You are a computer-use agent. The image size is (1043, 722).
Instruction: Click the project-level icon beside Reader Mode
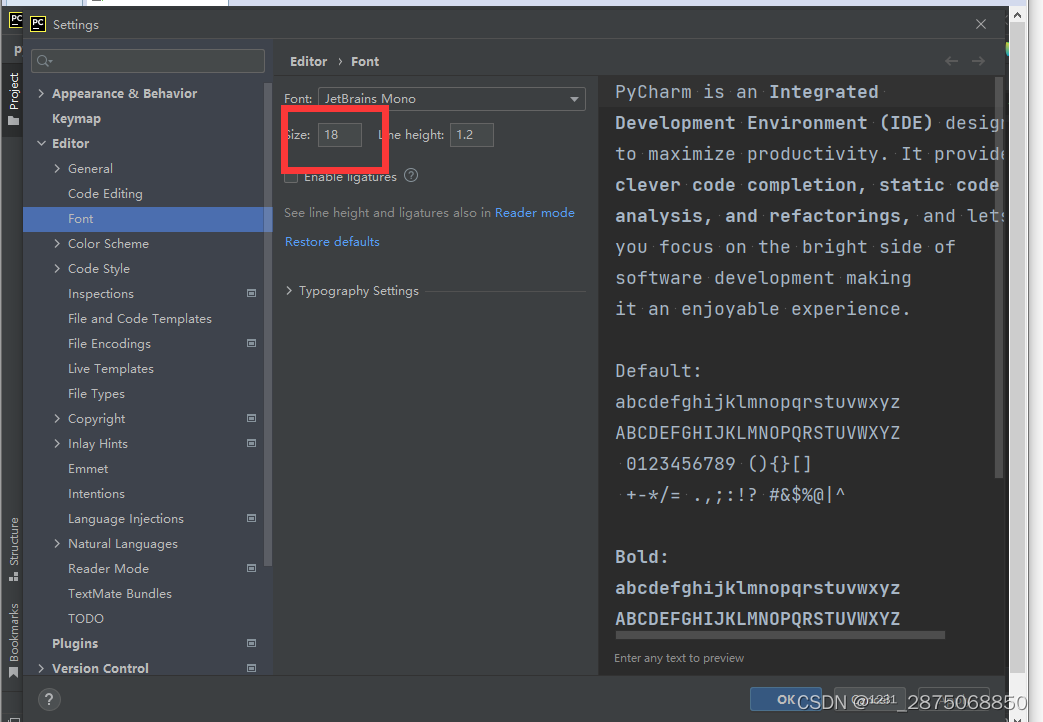(x=251, y=568)
